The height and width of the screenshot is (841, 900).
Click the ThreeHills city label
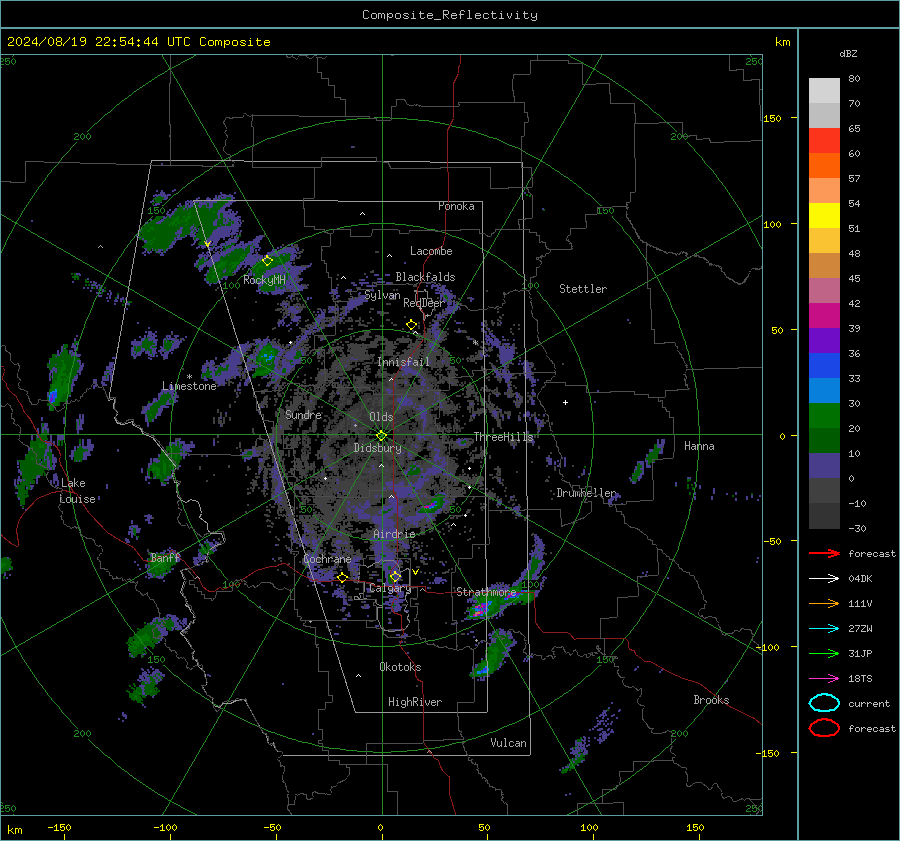(503, 437)
